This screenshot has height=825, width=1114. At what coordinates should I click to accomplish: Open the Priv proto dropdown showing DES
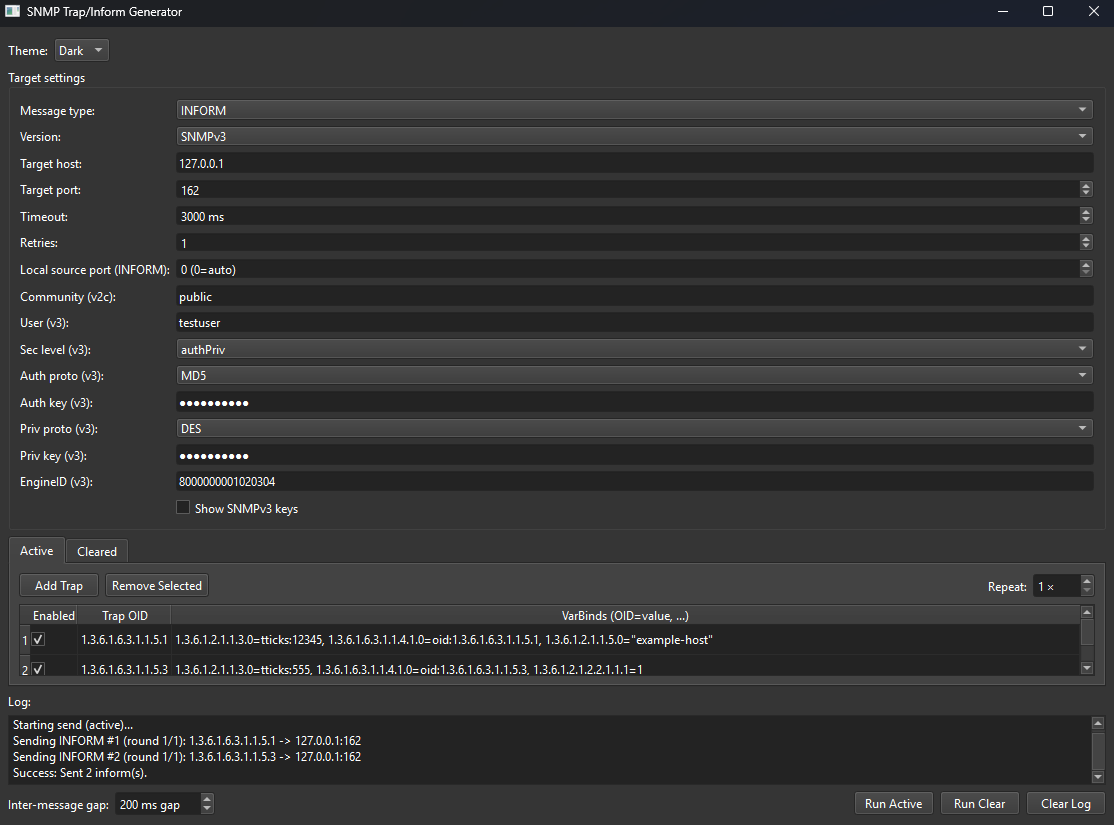[x=635, y=428]
